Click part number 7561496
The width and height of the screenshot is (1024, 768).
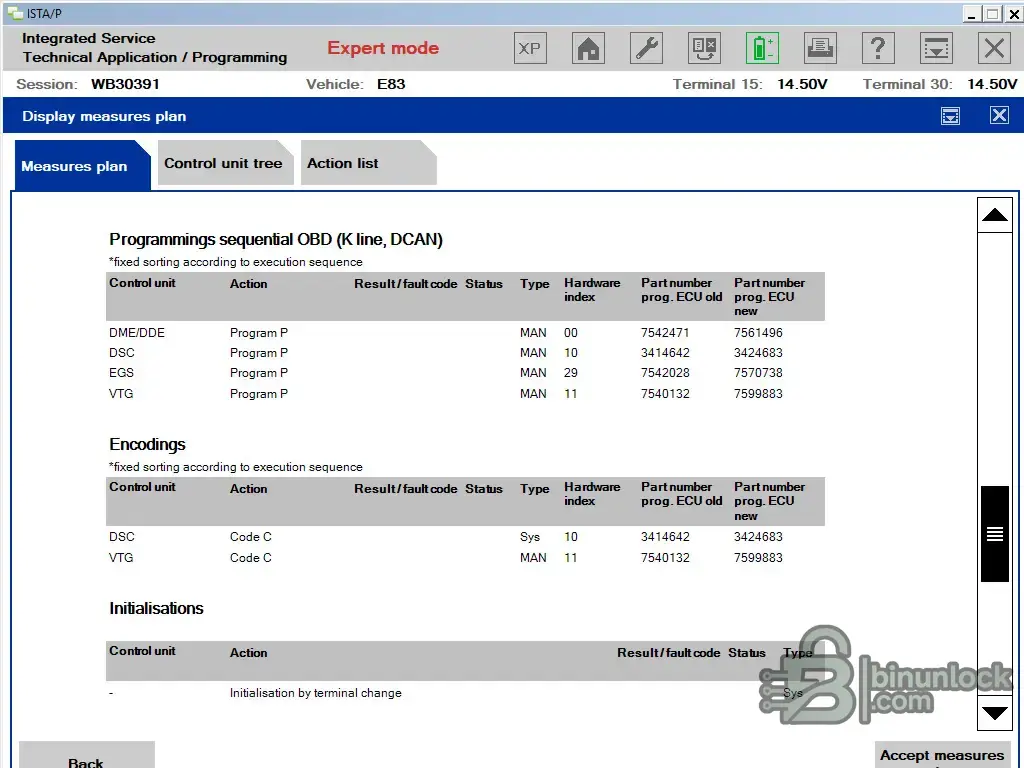click(758, 333)
